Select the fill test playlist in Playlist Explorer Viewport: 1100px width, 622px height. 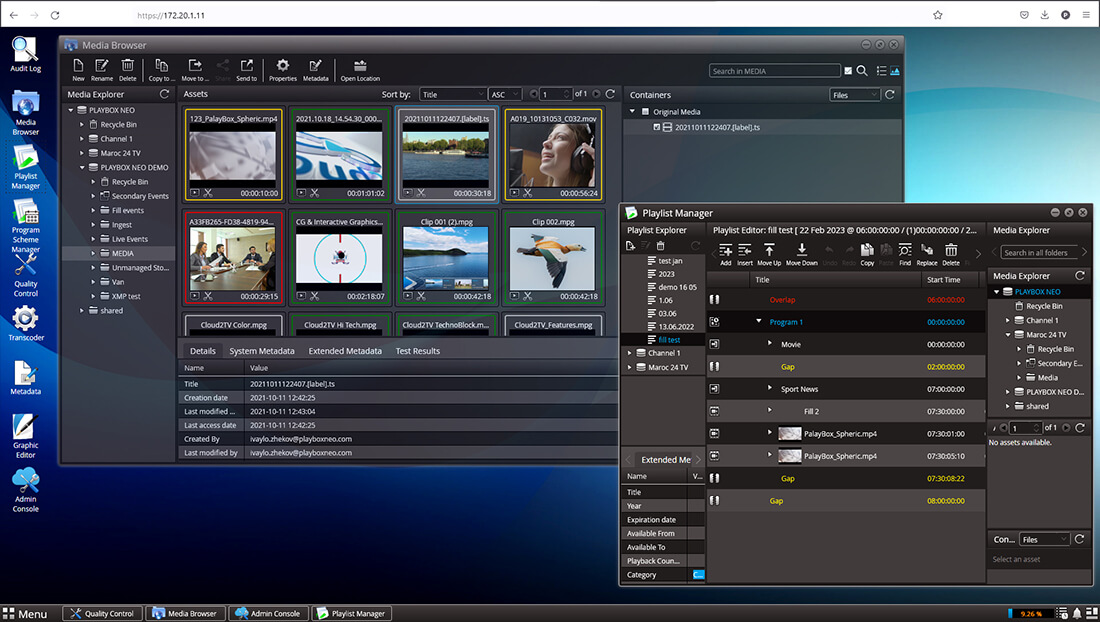(x=669, y=339)
